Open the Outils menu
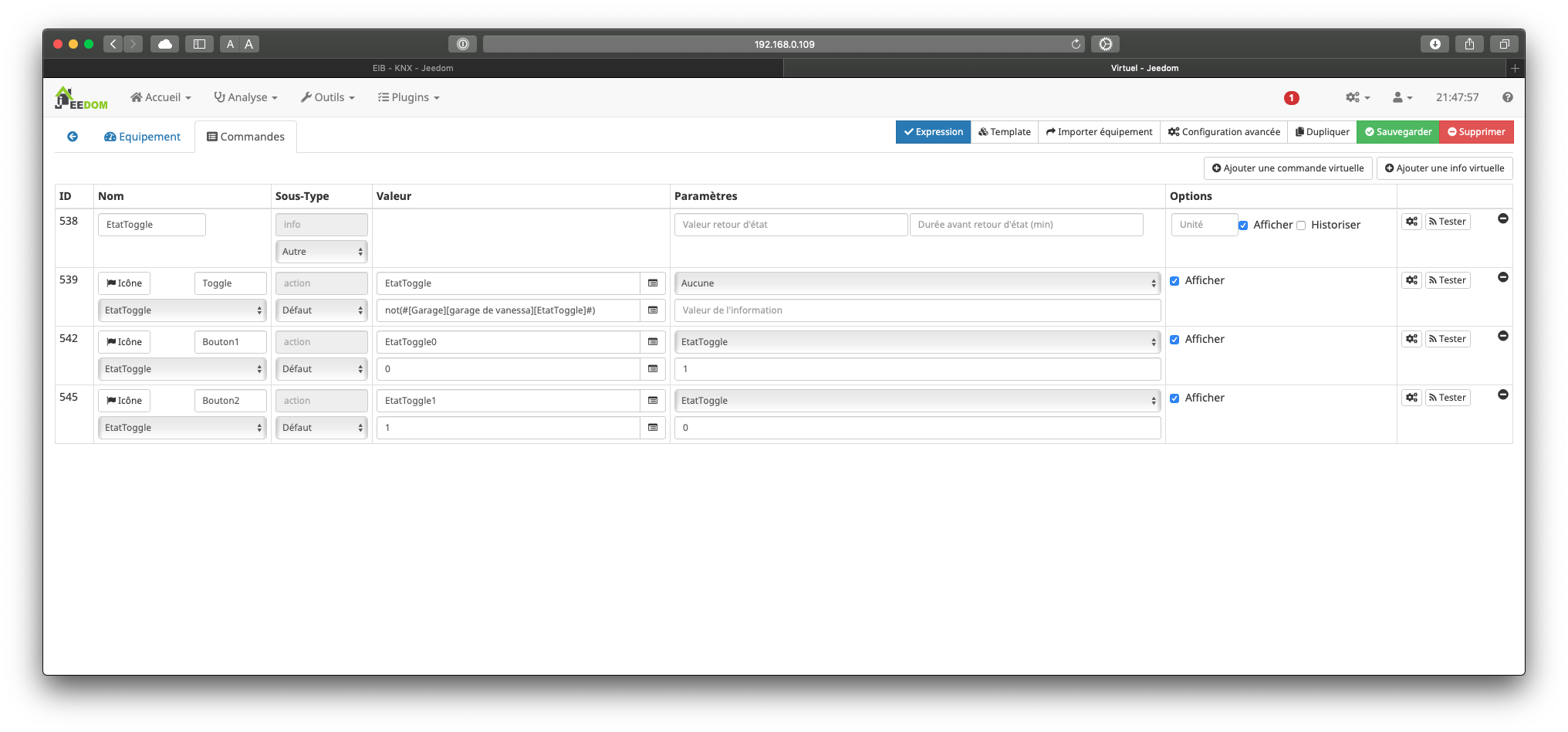The image size is (1568, 732). (x=327, y=97)
